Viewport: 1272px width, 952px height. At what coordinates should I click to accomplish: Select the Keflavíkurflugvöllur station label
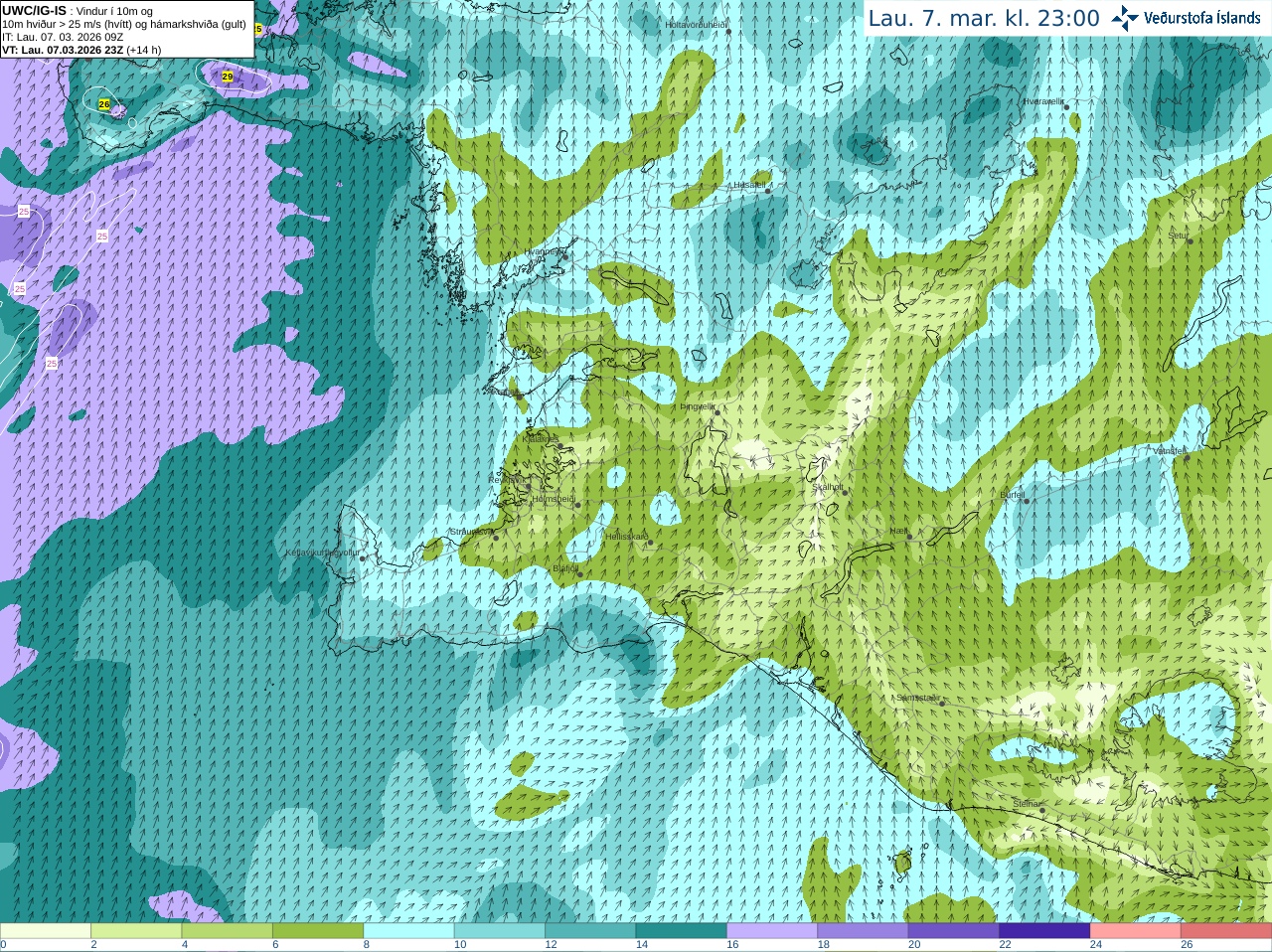point(323,553)
